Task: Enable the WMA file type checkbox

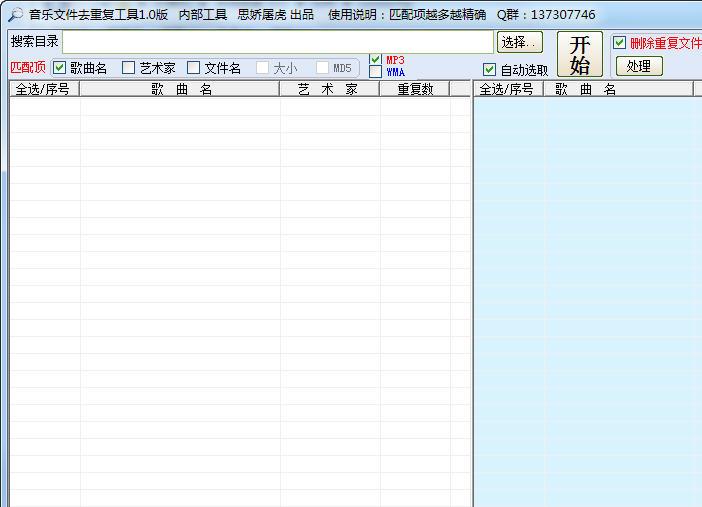Action: (375, 72)
